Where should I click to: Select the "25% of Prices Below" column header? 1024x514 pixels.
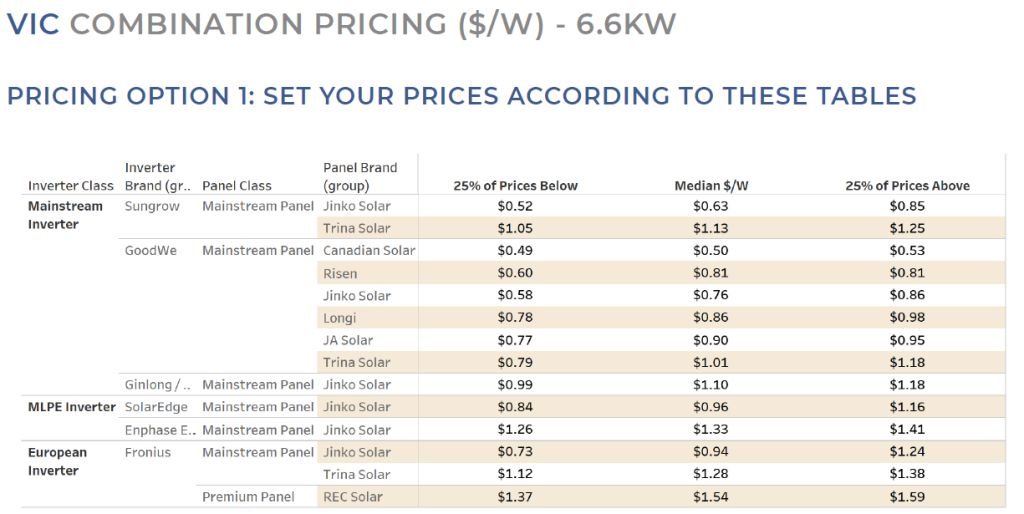click(515, 185)
